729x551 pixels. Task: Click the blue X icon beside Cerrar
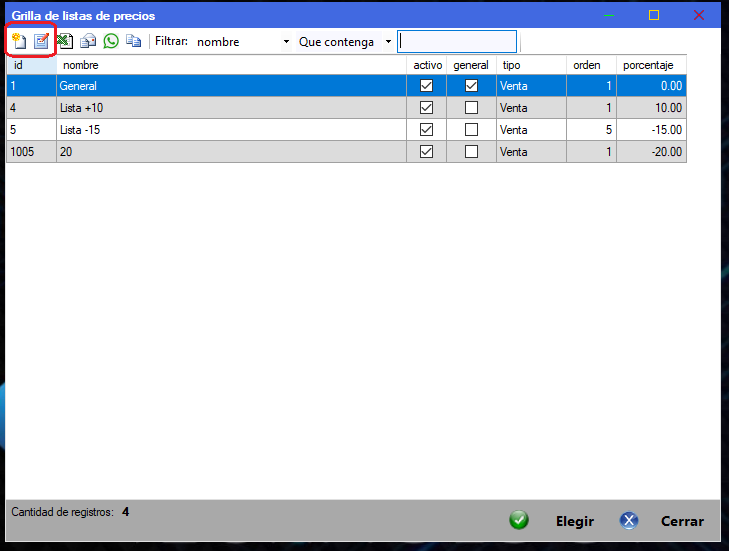629,521
